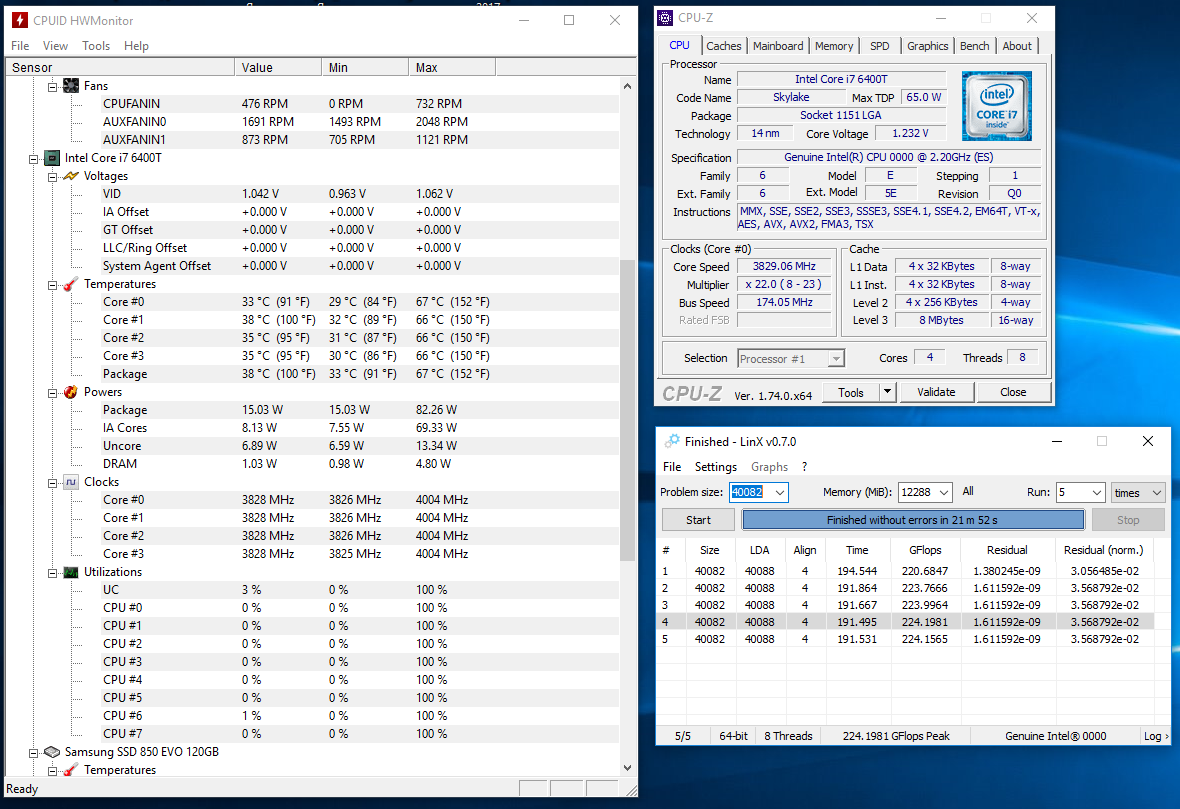The image size is (1180, 809).
Task: Click the GFlops column header in LinX
Action: [924, 550]
